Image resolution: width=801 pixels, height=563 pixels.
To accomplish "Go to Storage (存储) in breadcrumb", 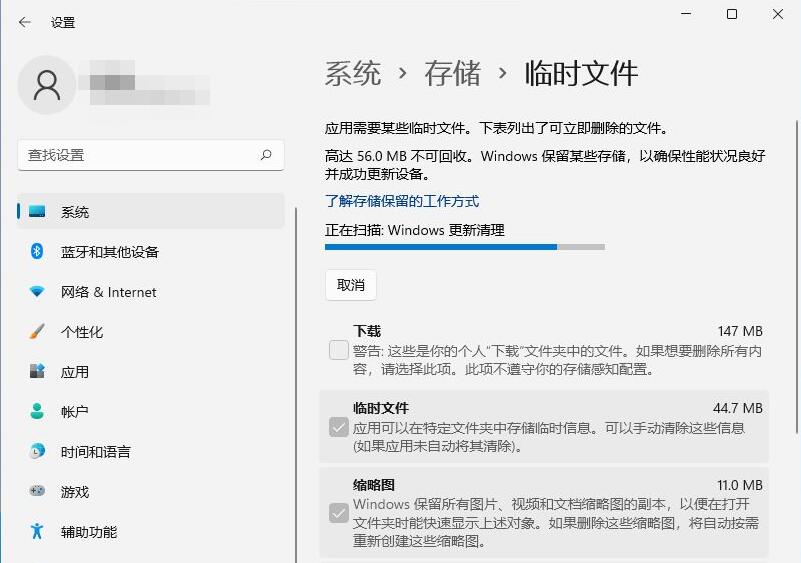I will (x=452, y=73).
